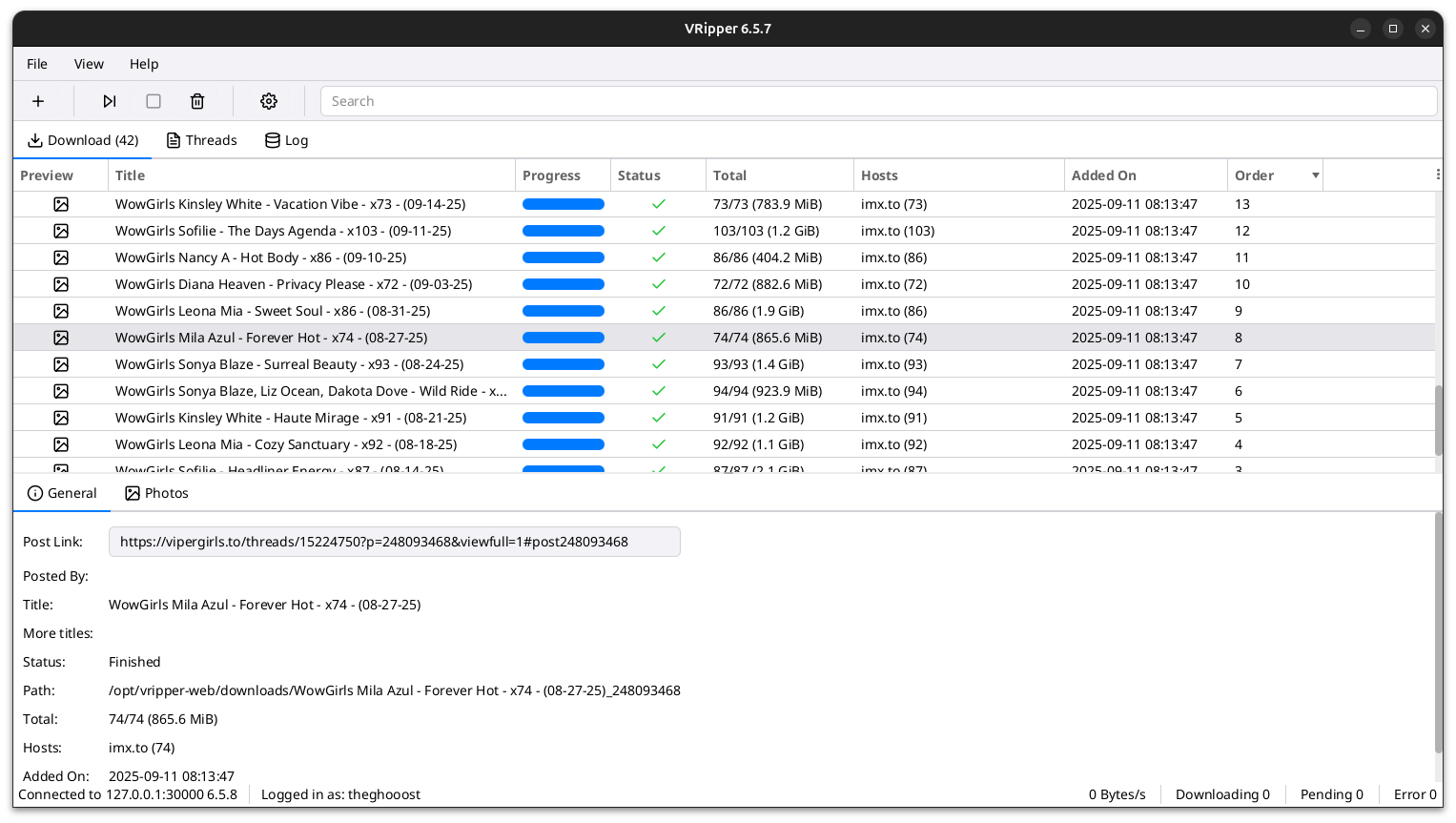
Task: Click preview icon for Leona Mia Sweet Soul
Action: [61, 311]
